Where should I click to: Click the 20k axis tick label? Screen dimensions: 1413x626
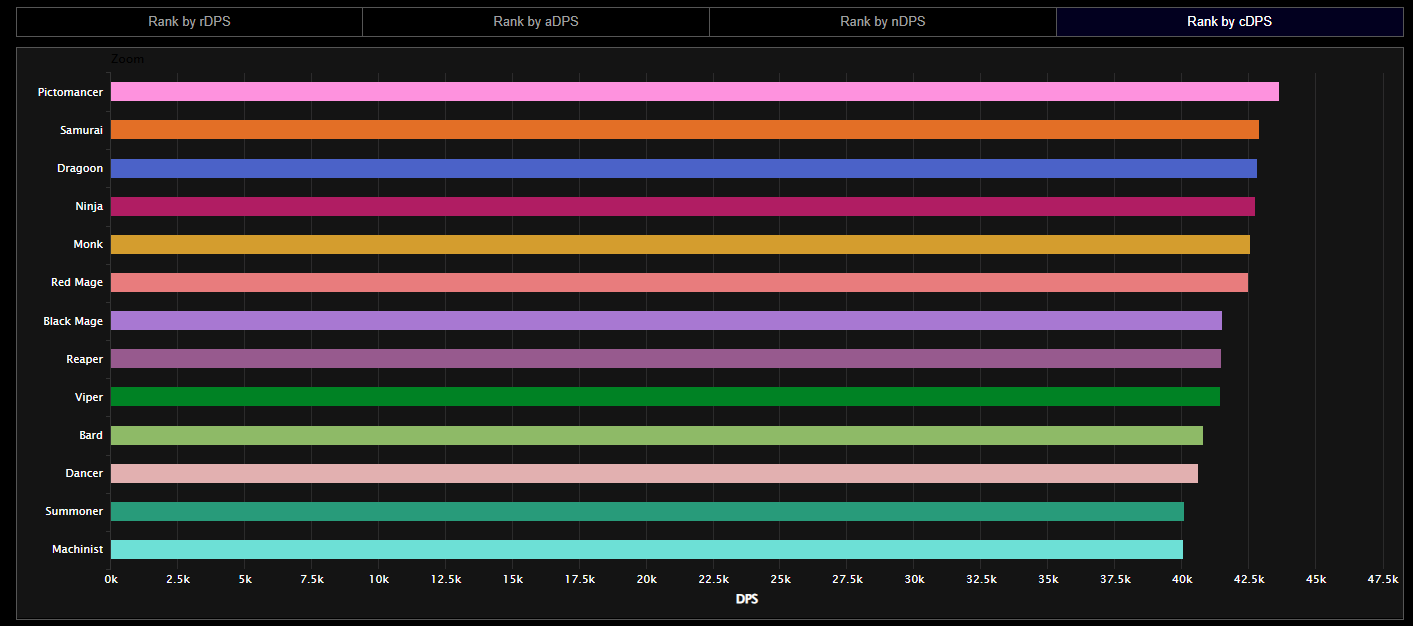[647, 580]
